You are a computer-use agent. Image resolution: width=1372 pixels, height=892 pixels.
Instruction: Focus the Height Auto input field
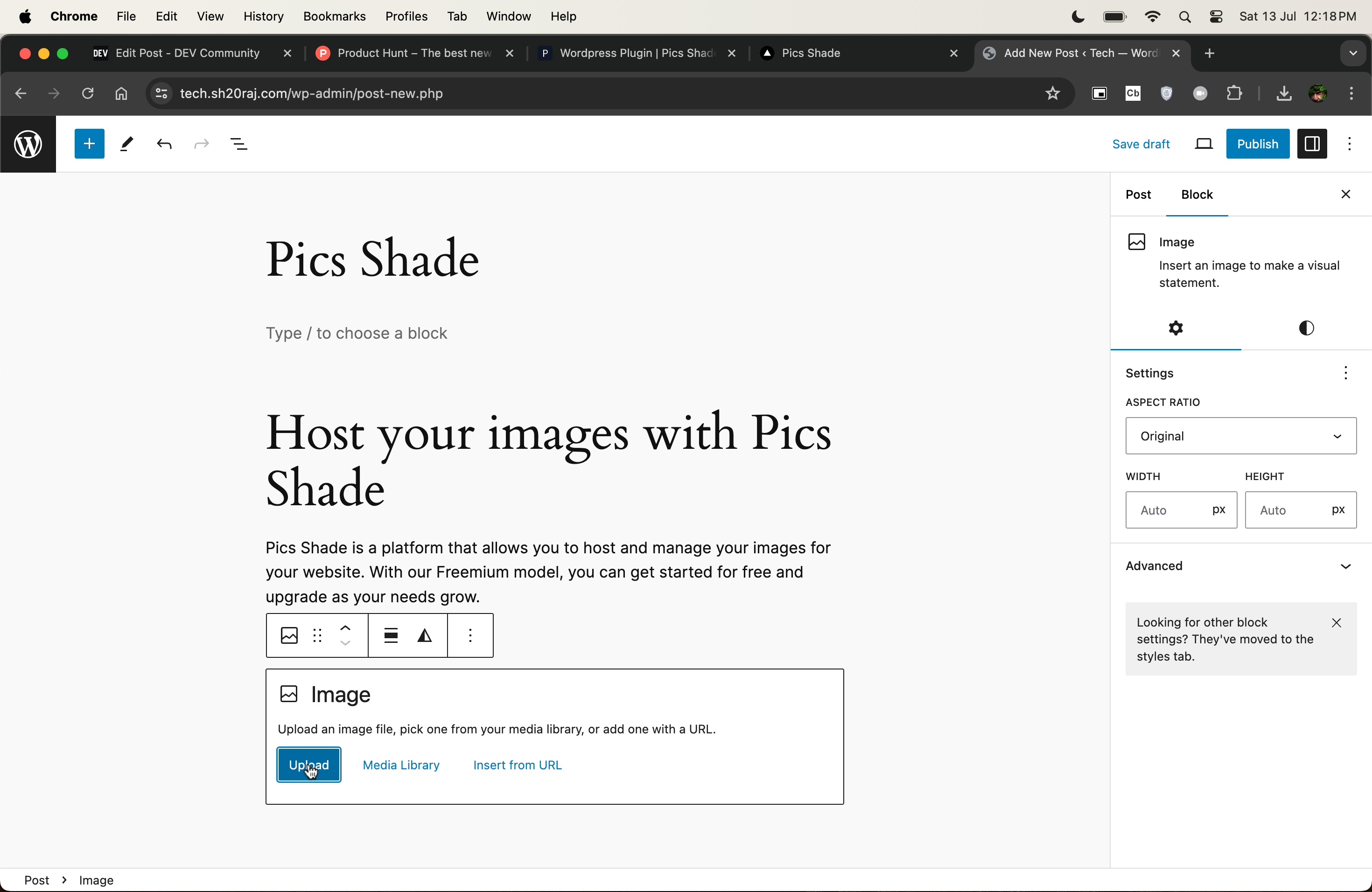1286,510
